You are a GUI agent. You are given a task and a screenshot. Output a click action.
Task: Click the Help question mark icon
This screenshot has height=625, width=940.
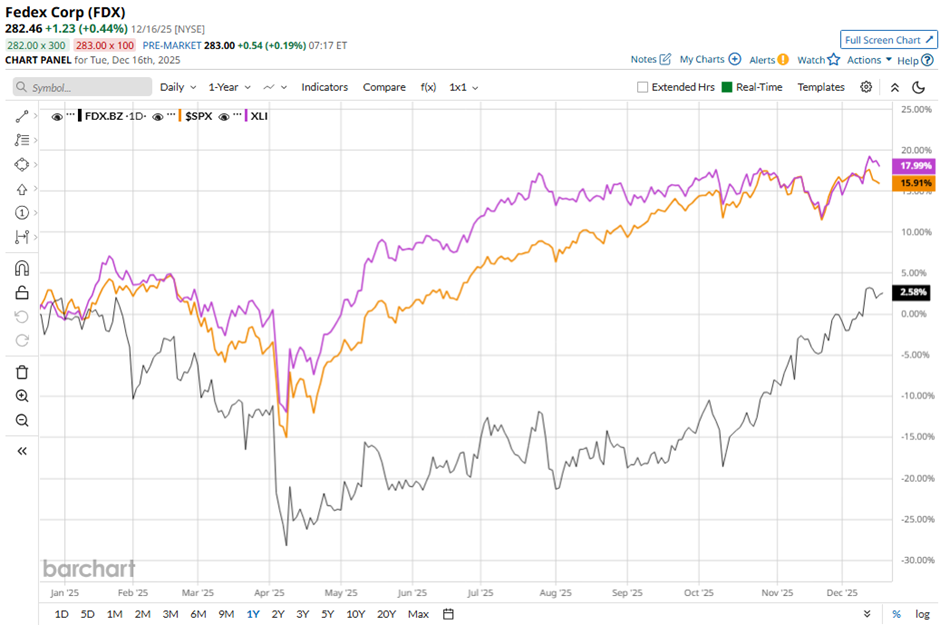click(927, 60)
